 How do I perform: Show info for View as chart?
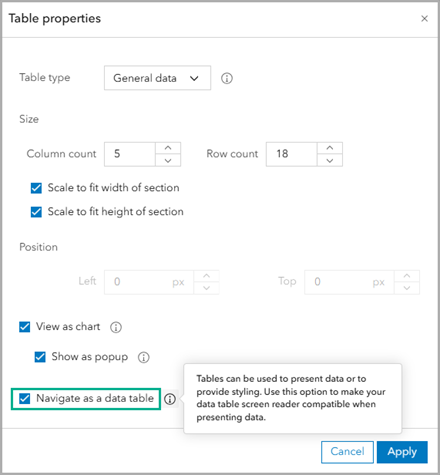116,327
